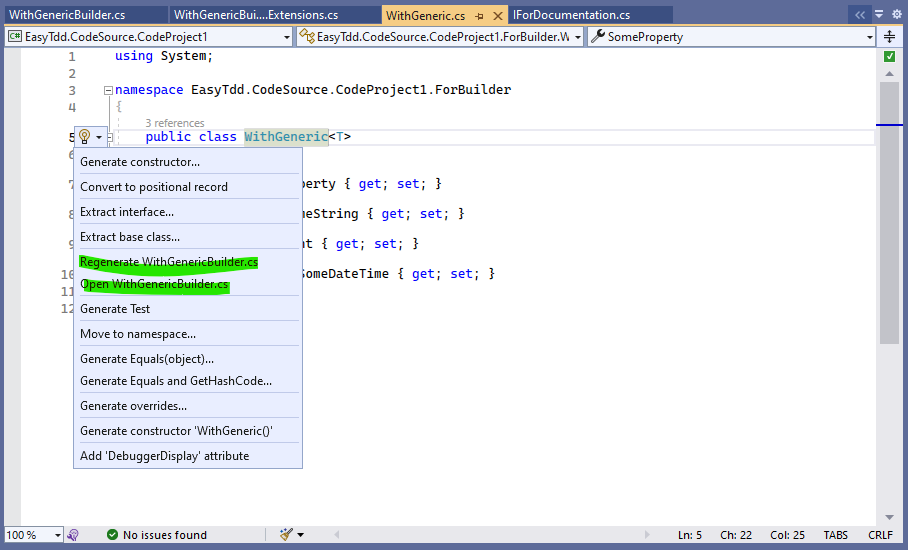The width and height of the screenshot is (908, 550).
Task: Click the No issues found indicator
Action: pyautogui.click(x=157, y=534)
